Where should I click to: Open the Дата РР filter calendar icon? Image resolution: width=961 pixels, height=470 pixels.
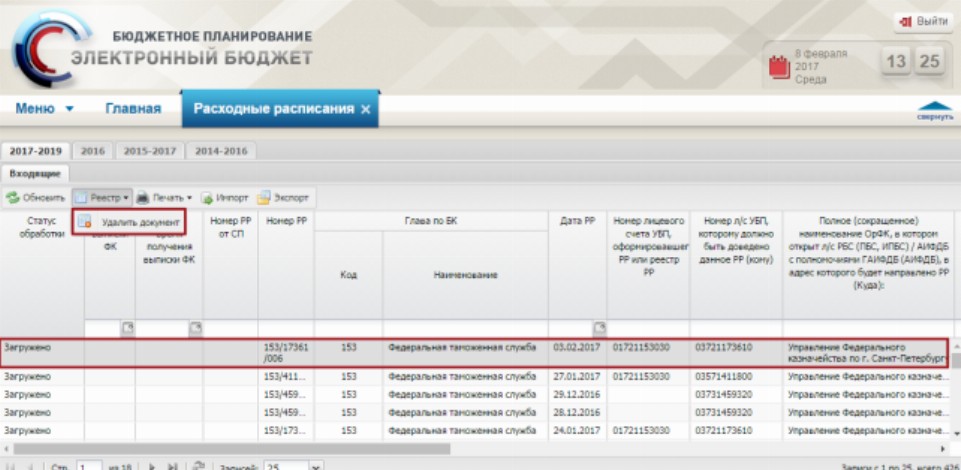(598, 328)
